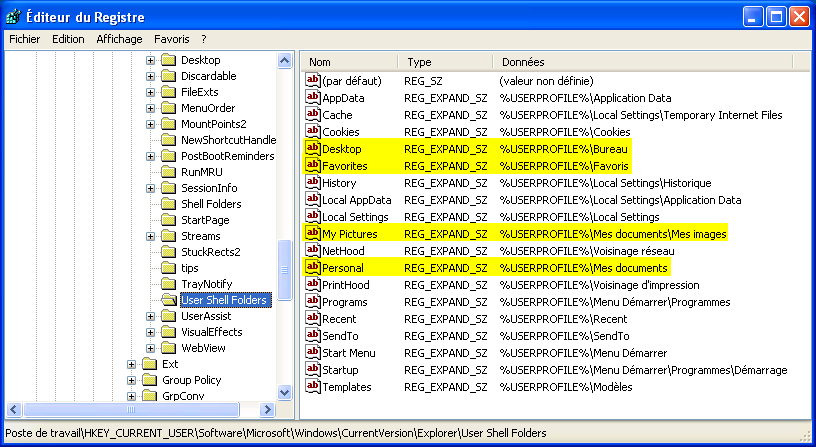Expand the SessionInfo tree key

point(150,188)
